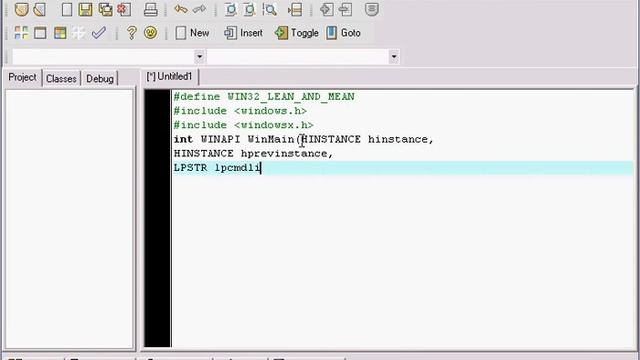Compile using the four-squares icon
Viewport: 640px width, 360px height.
click(21, 33)
